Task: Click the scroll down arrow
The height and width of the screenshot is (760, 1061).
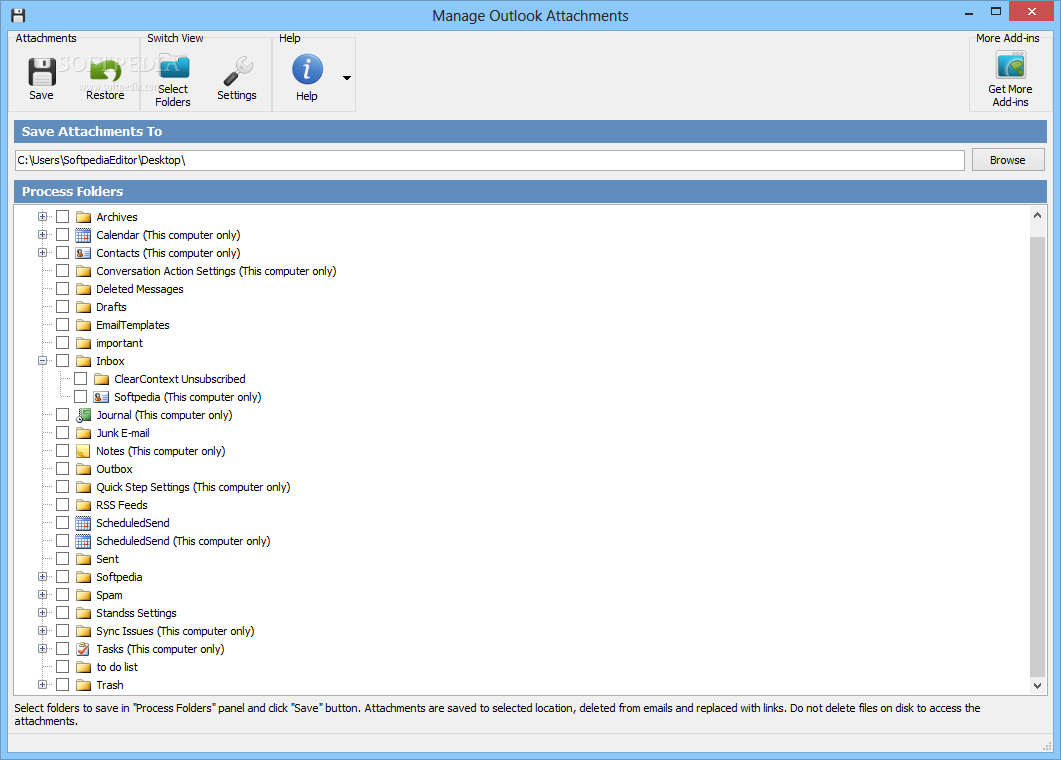Action: click(1037, 686)
